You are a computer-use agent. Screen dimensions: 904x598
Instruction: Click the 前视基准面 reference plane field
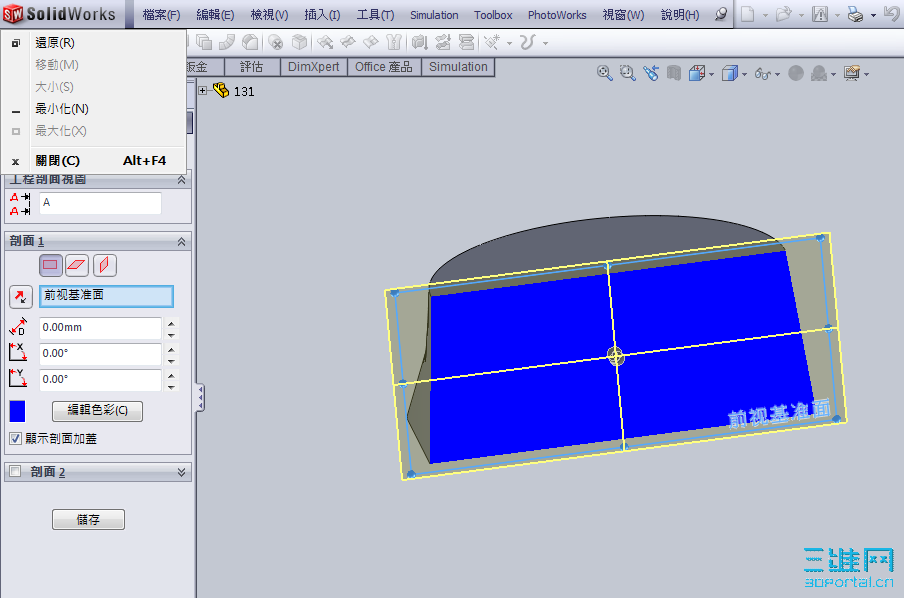pyautogui.click(x=106, y=296)
